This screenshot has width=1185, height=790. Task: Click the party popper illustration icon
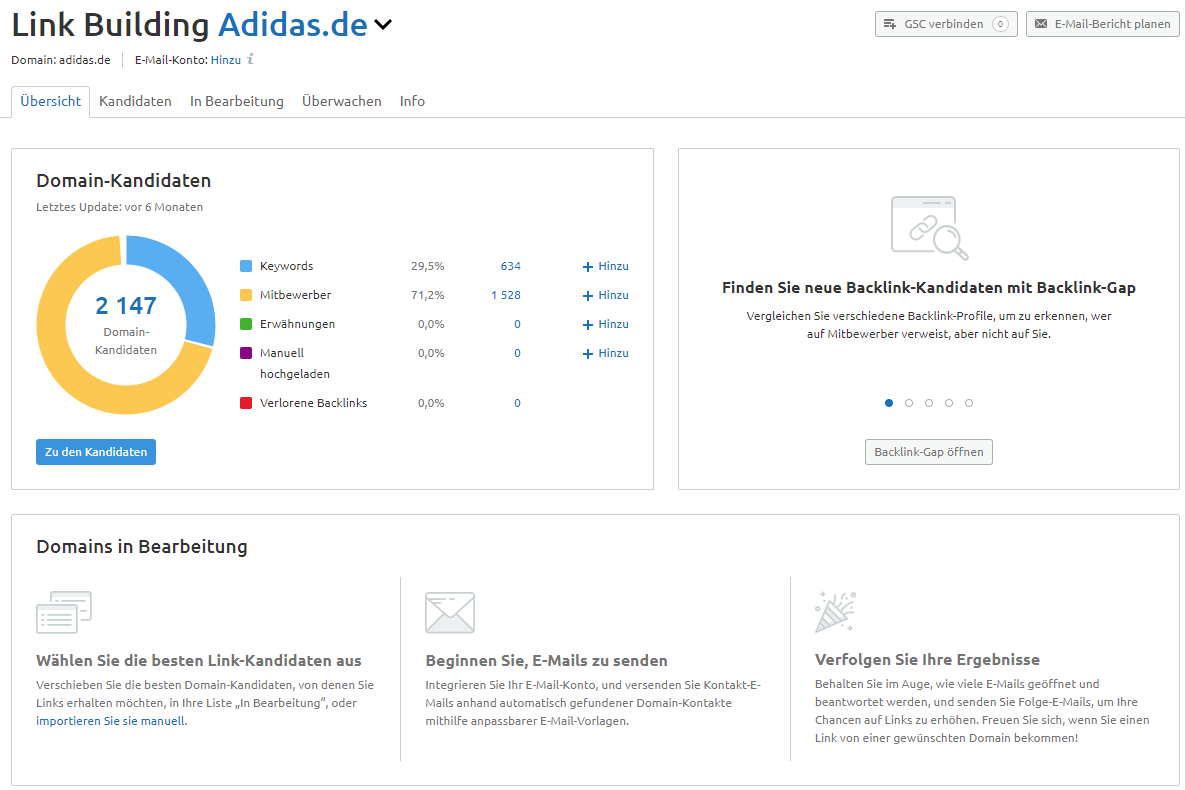[835, 612]
